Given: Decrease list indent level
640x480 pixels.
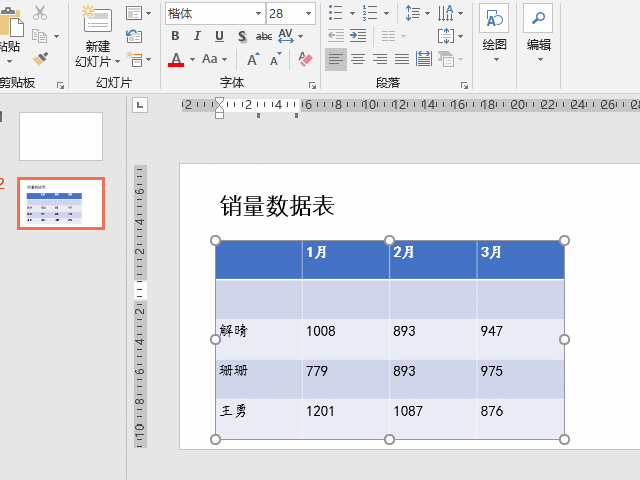Looking at the screenshot, I should pyautogui.click(x=336, y=36).
